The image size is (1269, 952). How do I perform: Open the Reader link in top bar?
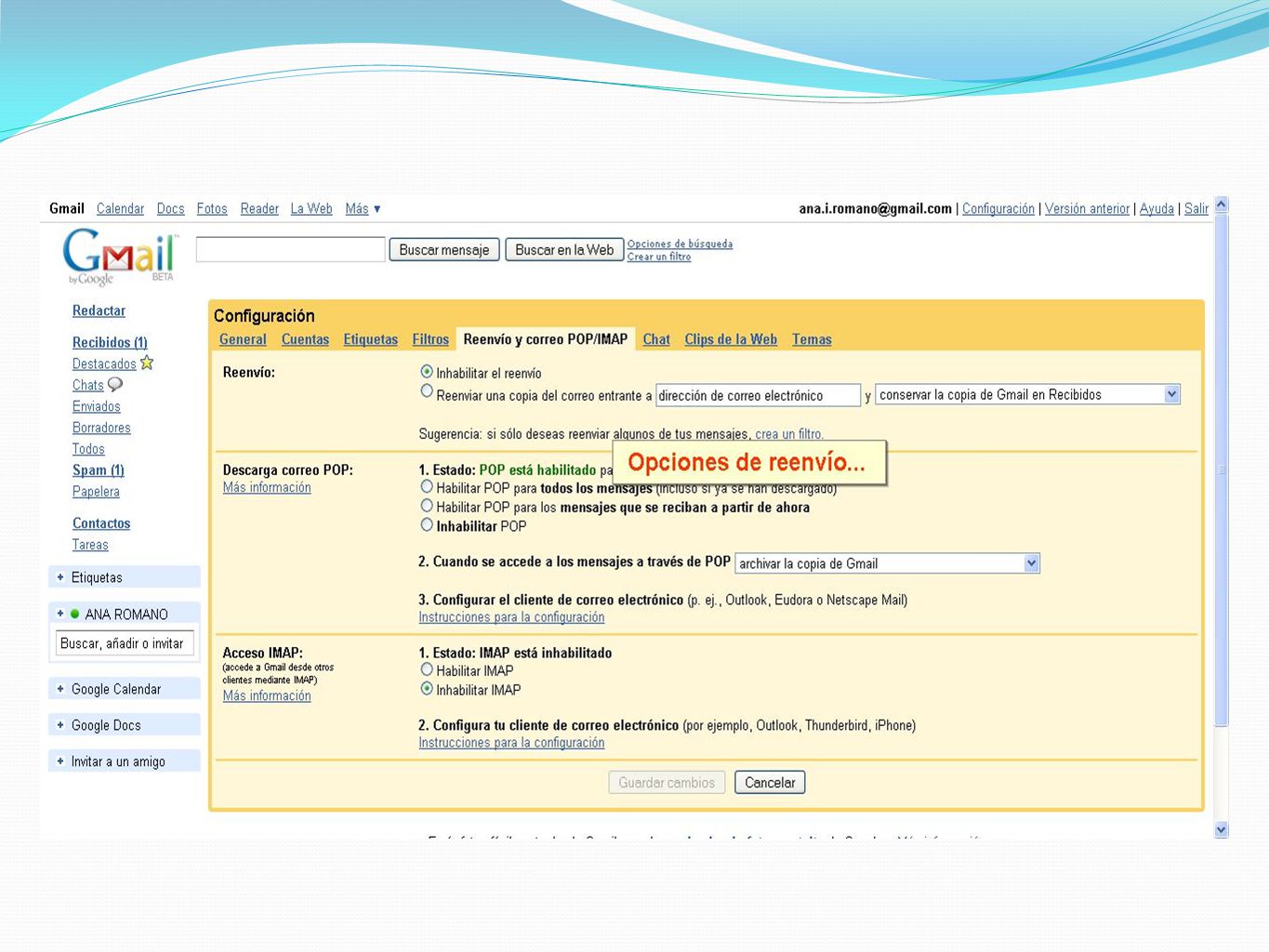coord(259,209)
